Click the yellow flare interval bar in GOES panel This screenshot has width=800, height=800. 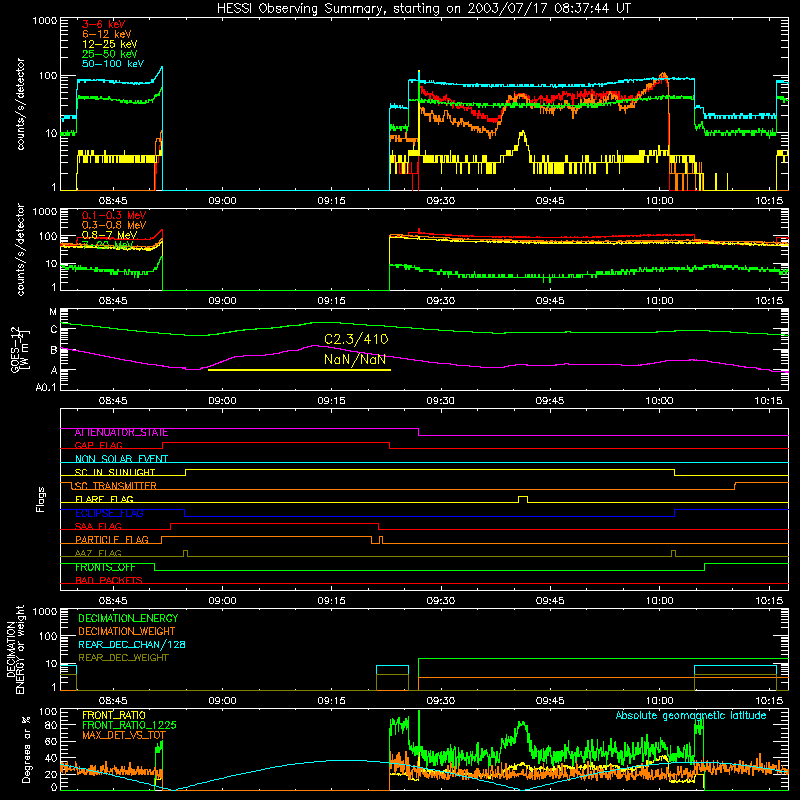click(299, 370)
